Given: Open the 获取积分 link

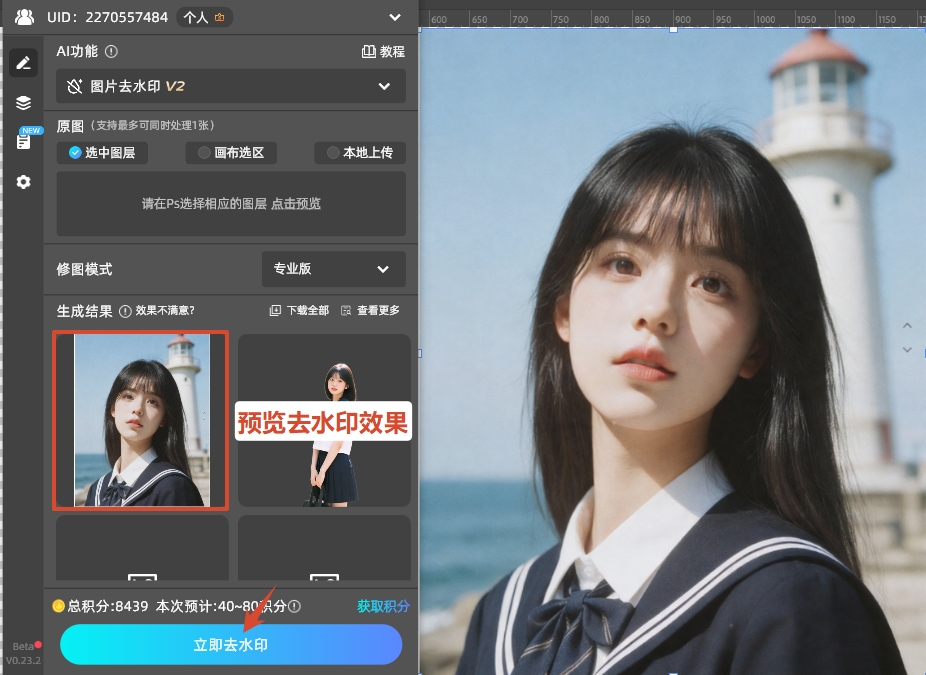Looking at the screenshot, I should pos(383,606).
